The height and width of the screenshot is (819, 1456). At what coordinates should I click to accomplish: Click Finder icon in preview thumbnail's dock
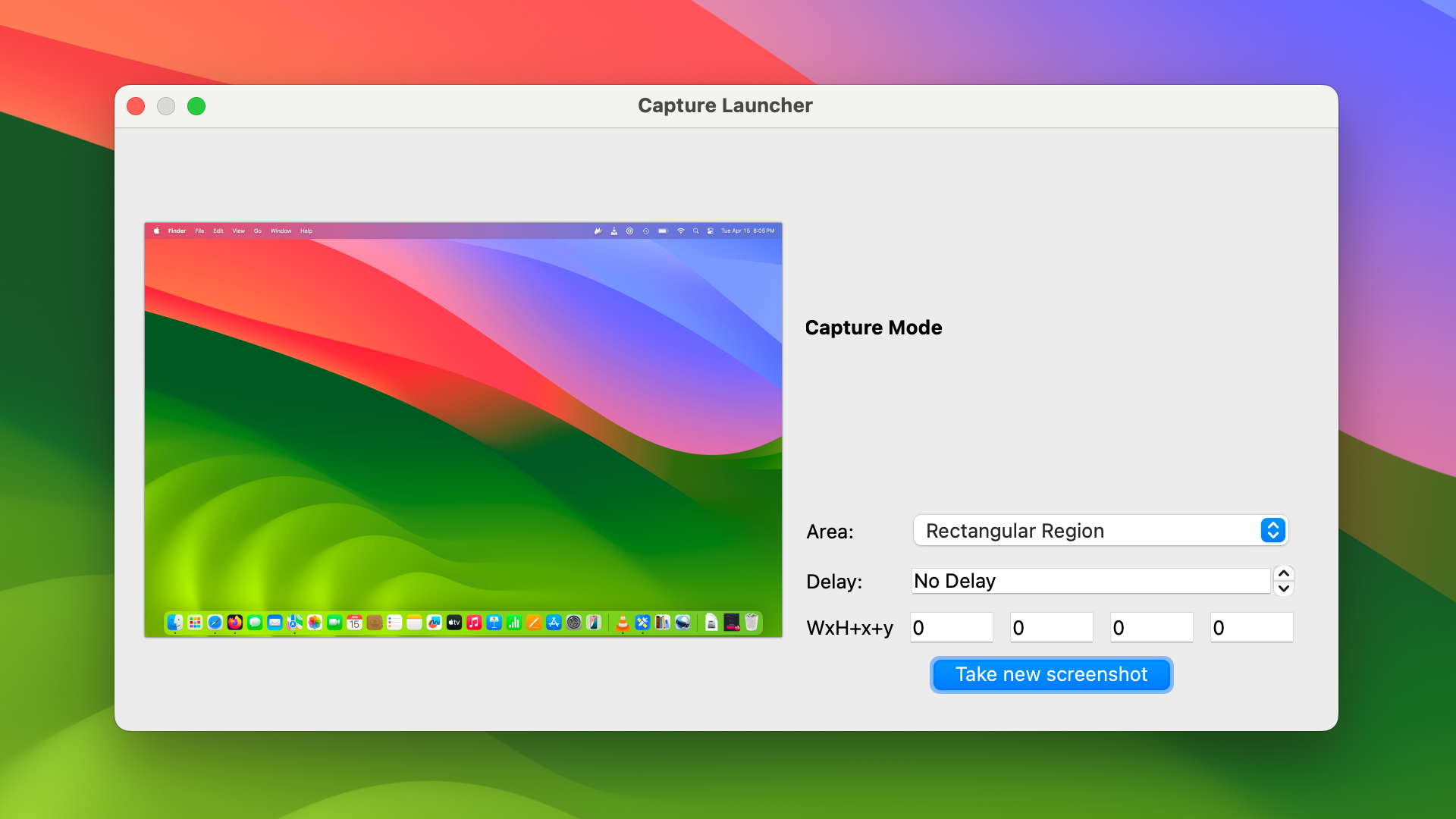[175, 623]
